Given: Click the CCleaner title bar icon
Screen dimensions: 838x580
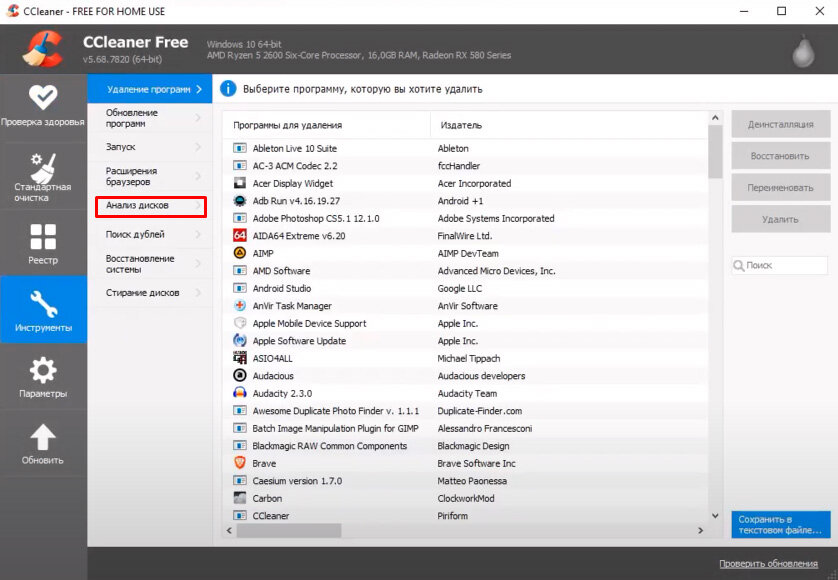Looking at the screenshot, I should tap(13, 11).
